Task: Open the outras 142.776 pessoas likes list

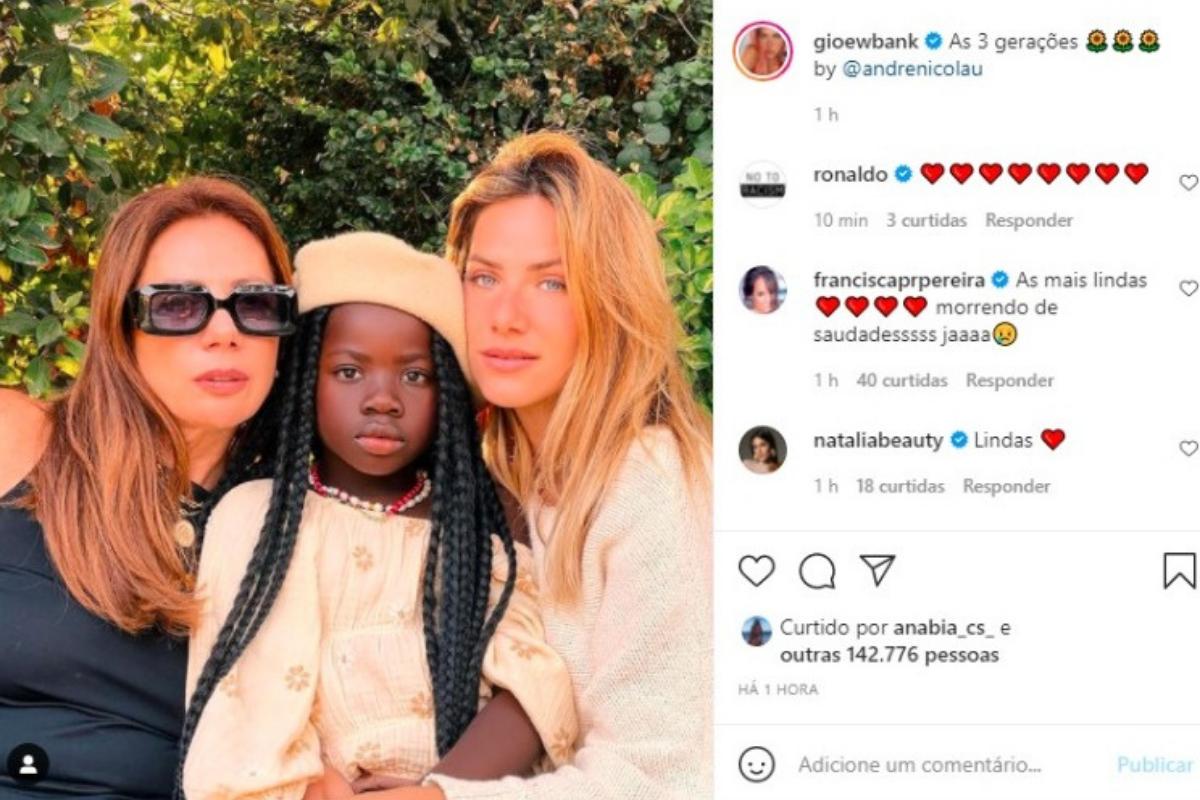Action: [889, 656]
